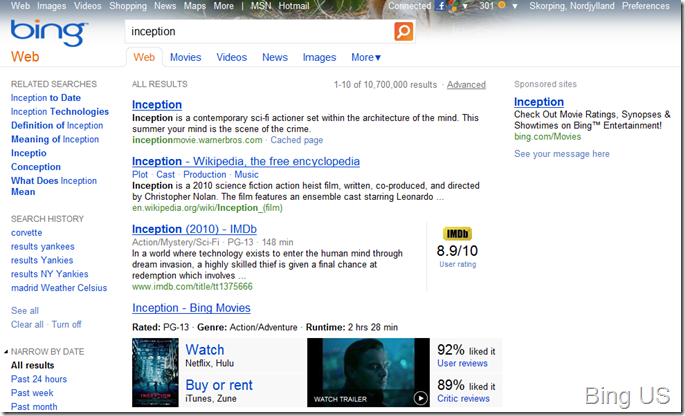Open Hotmail in the top bar
The height and width of the screenshot is (416, 685).
[x=294, y=6]
